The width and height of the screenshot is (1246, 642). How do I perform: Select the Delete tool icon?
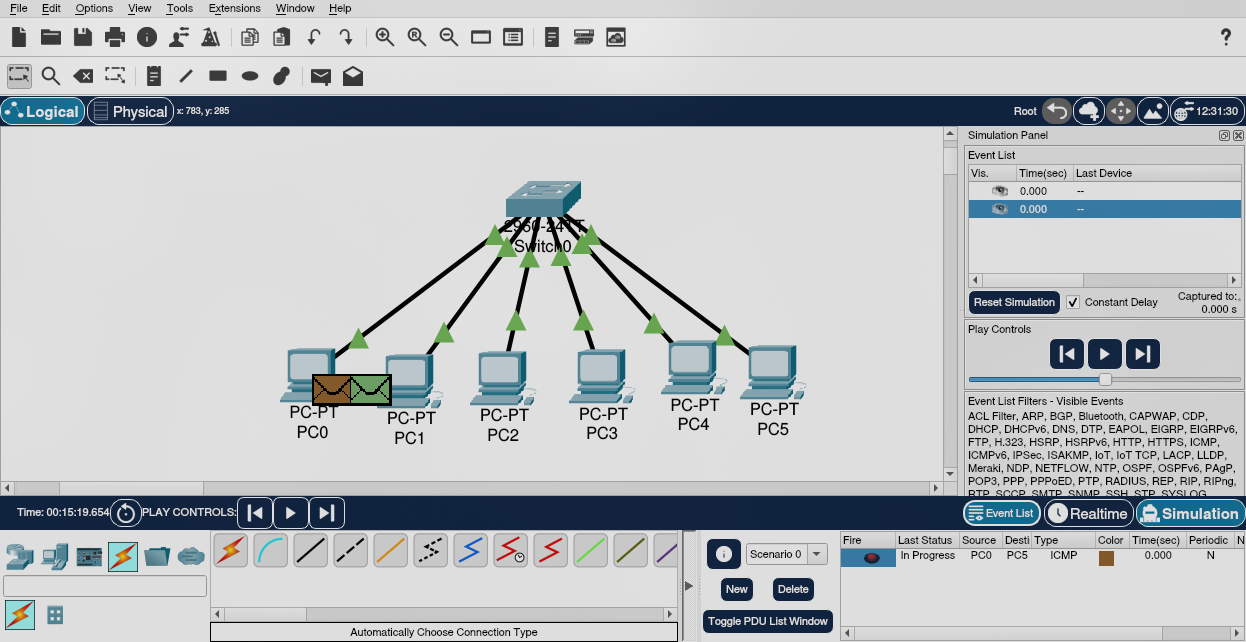pos(83,76)
